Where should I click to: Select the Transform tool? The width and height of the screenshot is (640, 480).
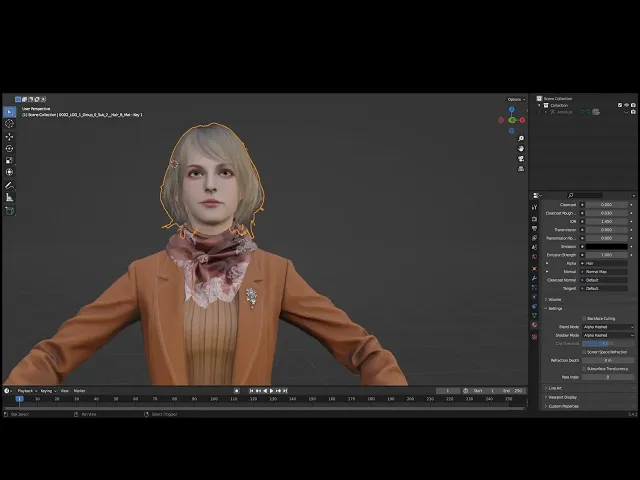tap(9, 172)
